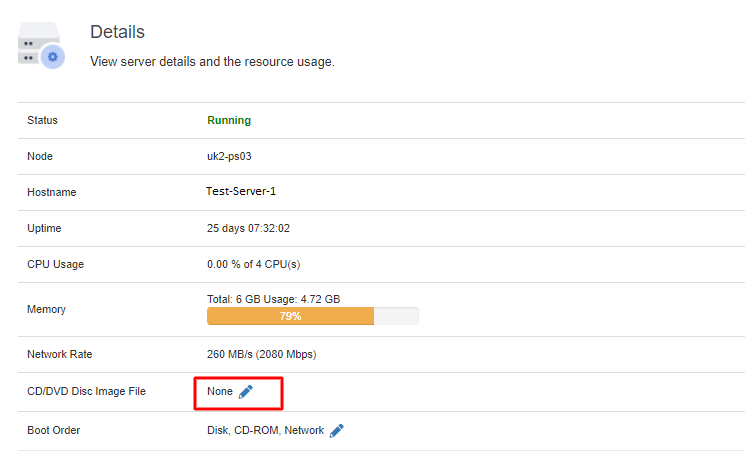The height and width of the screenshot is (459, 753).
Task: Click the Hostname row label
Action: [52, 192]
